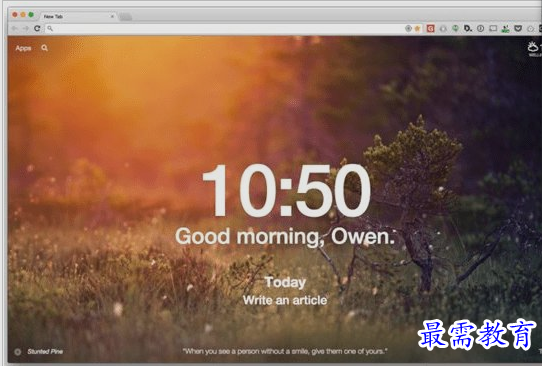Click the browser forward arrow

pos(26,28)
